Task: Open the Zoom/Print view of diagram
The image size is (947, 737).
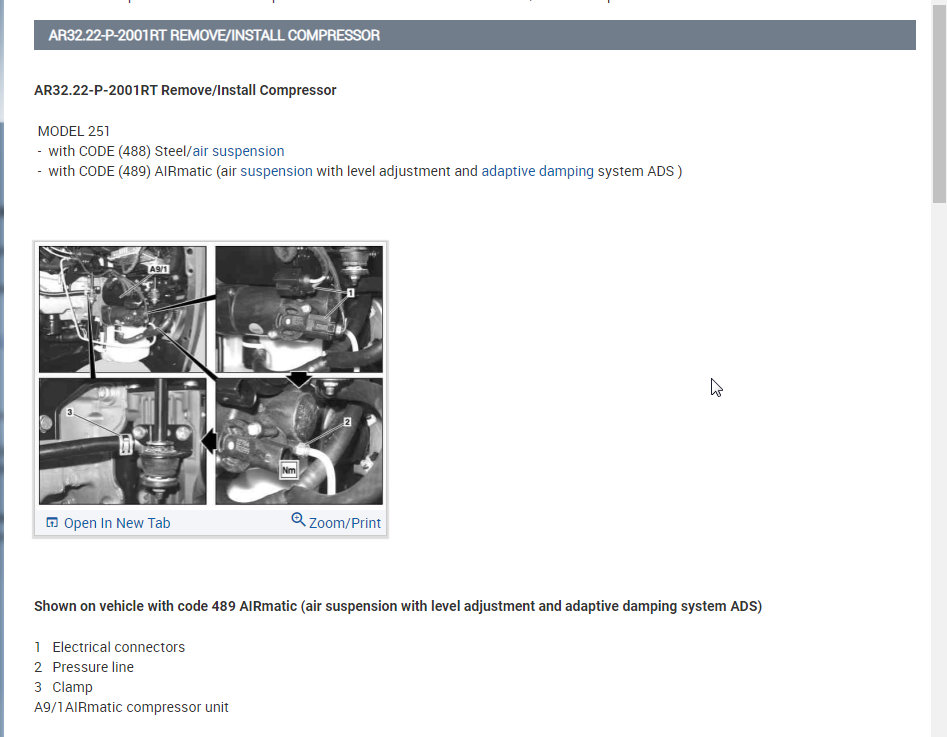Action: (336, 522)
